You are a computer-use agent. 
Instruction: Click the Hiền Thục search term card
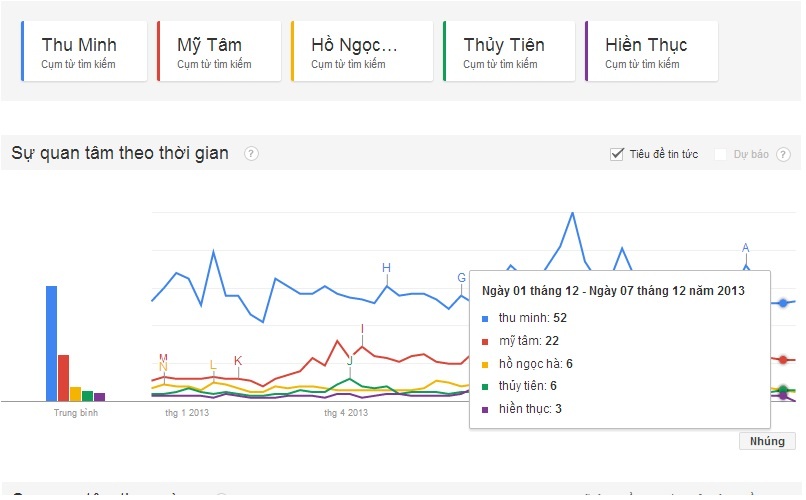(651, 52)
